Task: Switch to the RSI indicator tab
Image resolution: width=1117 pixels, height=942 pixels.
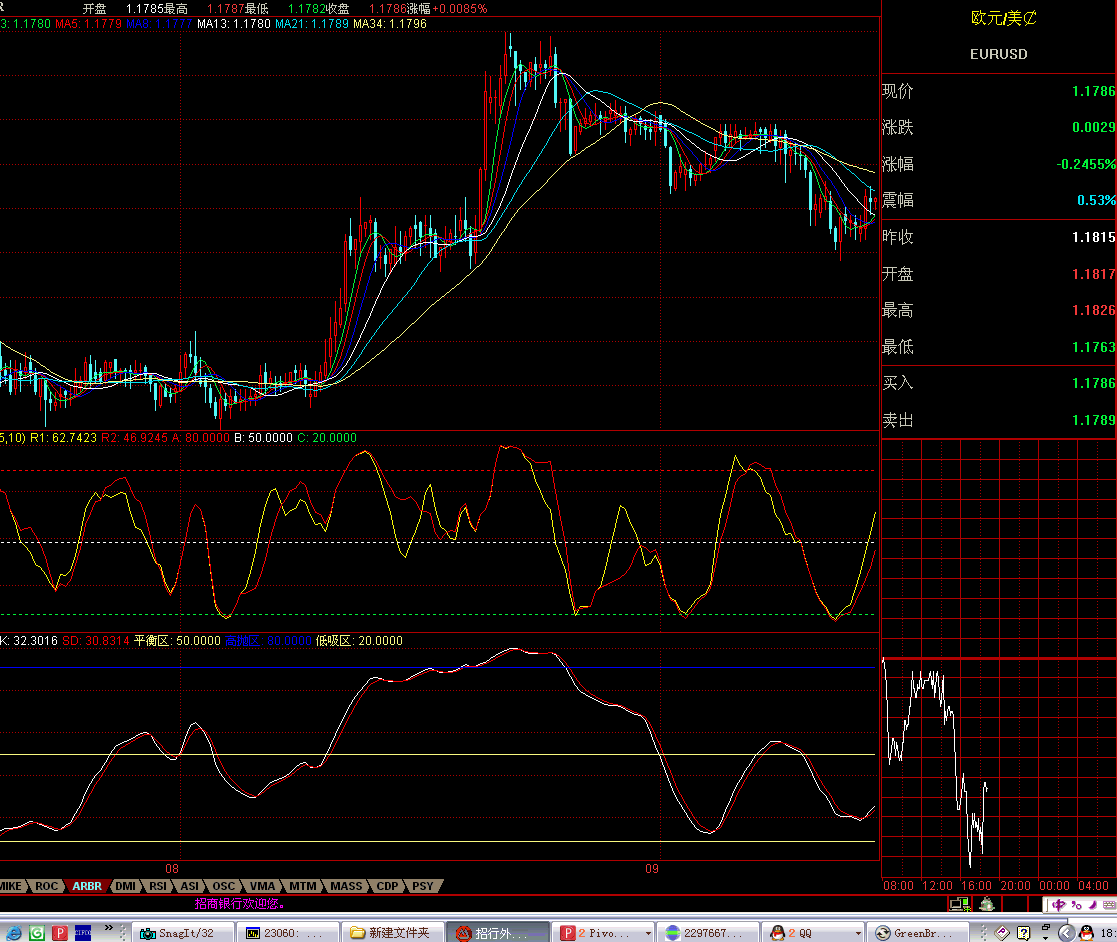Action: pyautogui.click(x=157, y=886)
